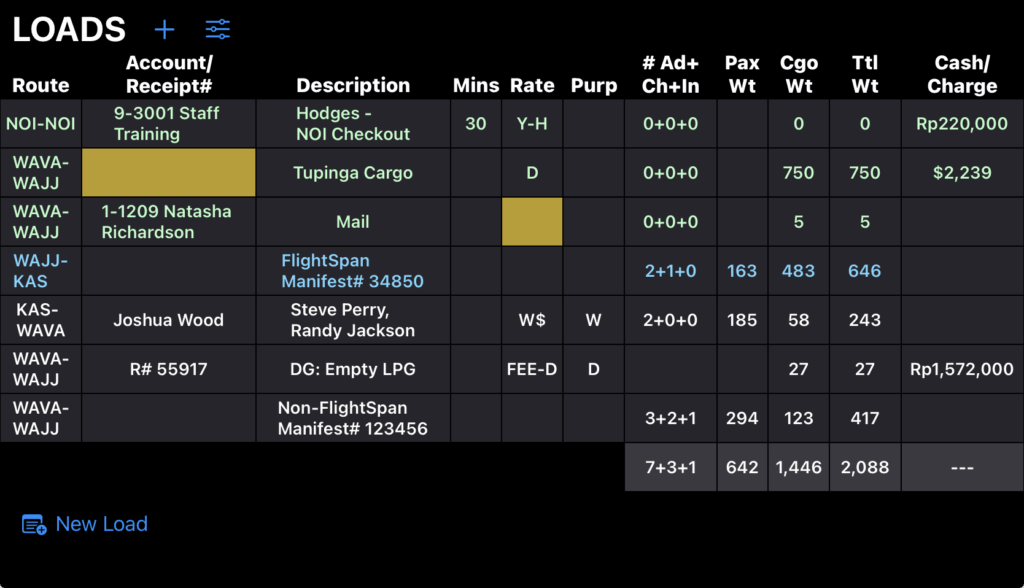Select Non-FlightSpan Manifest# 123456 row
The height and width of the screenshot is (588, 1024).
pyautogui.click(x=353, y=418)
